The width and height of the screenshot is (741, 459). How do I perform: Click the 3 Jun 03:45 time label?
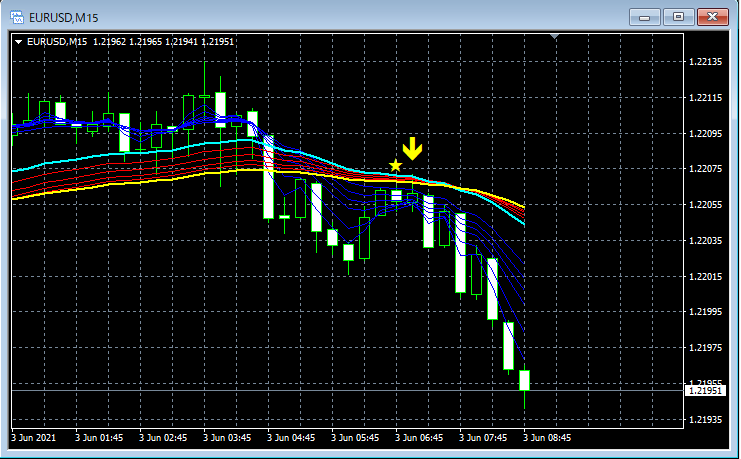pyautogui.click(x=227, y=438)
